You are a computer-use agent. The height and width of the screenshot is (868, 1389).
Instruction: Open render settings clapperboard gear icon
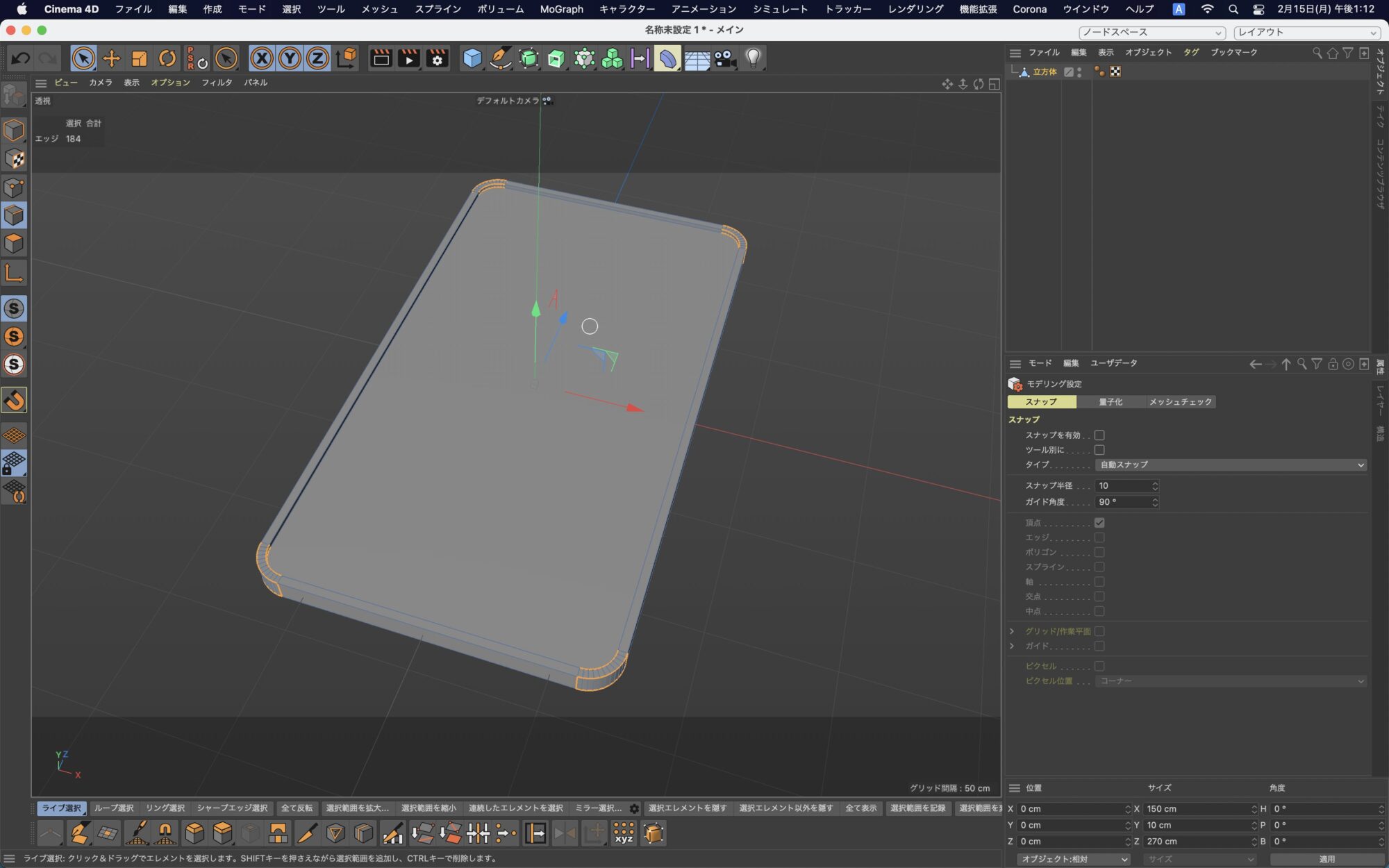437,58
